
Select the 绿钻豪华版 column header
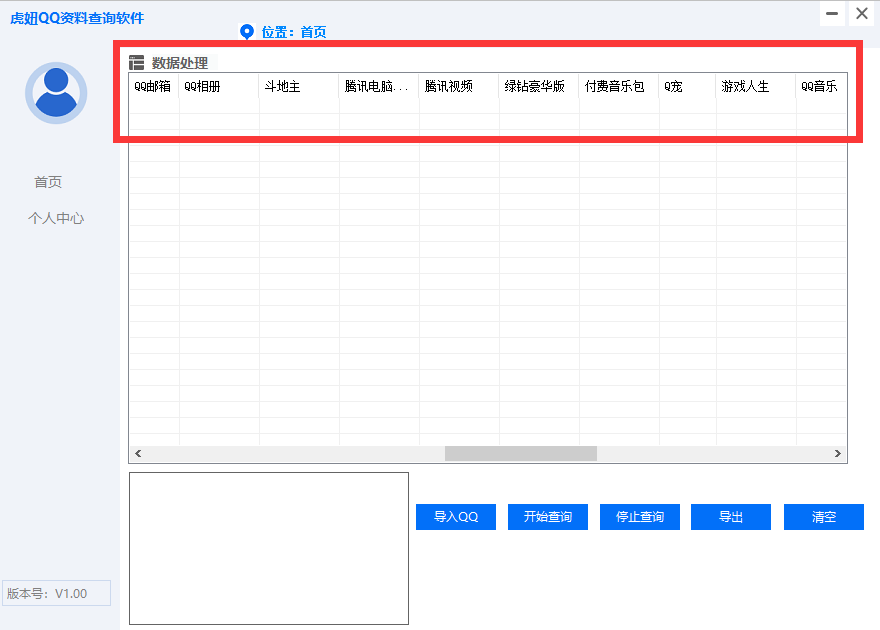click(539, 86)
